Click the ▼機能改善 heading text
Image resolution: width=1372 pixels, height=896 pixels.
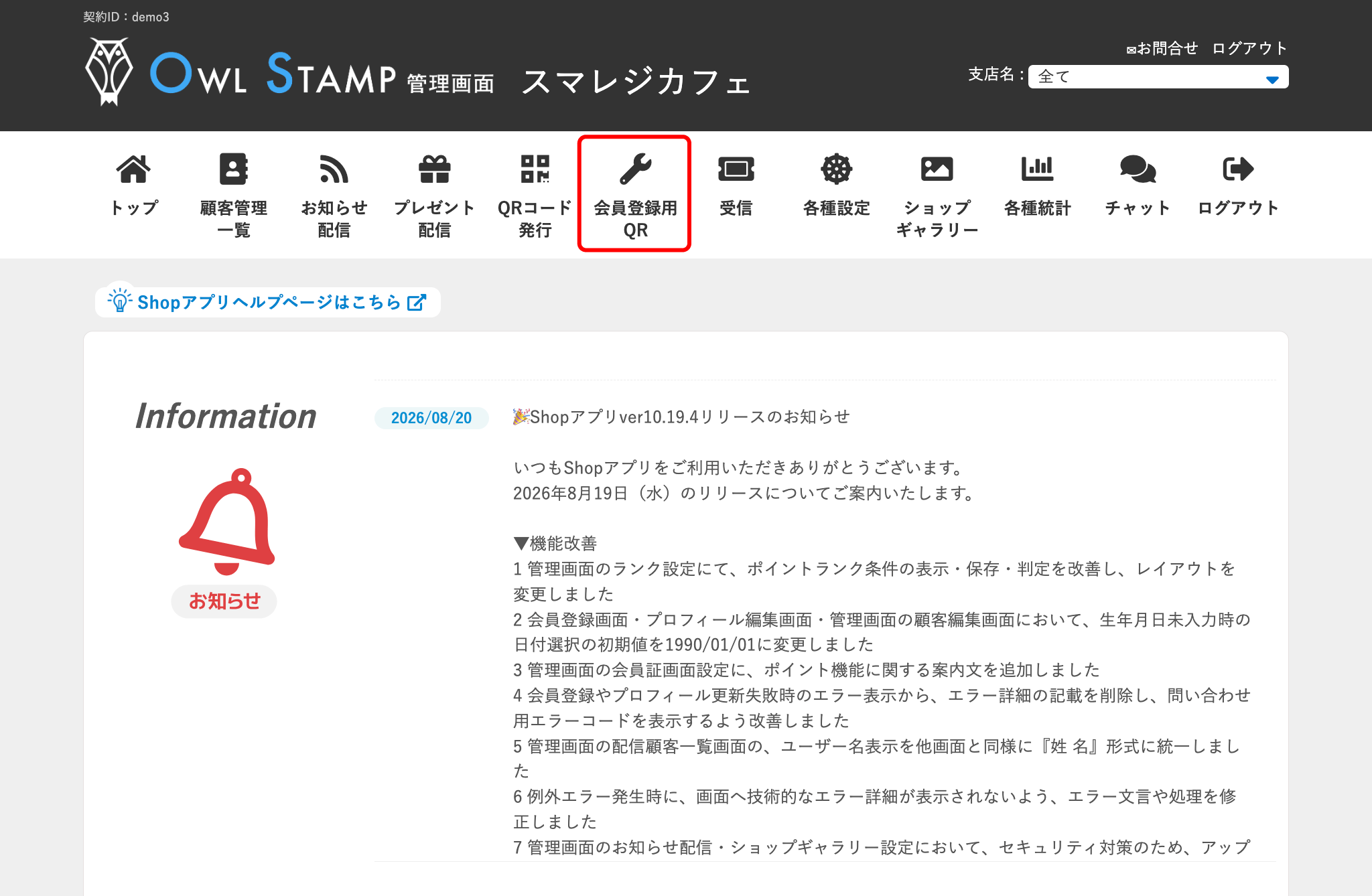pyautogui.click(x=555, y=543)
